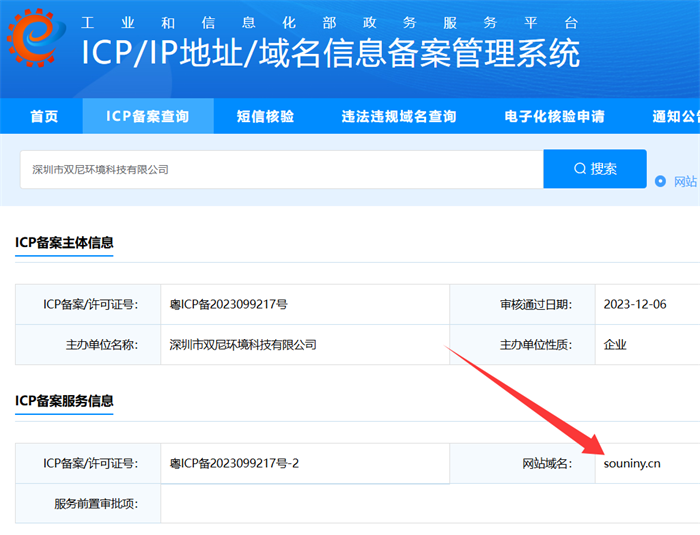The width and height of the screenshot is (700, 535).
Task: Select the date value 2023-12-06
Action: (x=635, y=305)
